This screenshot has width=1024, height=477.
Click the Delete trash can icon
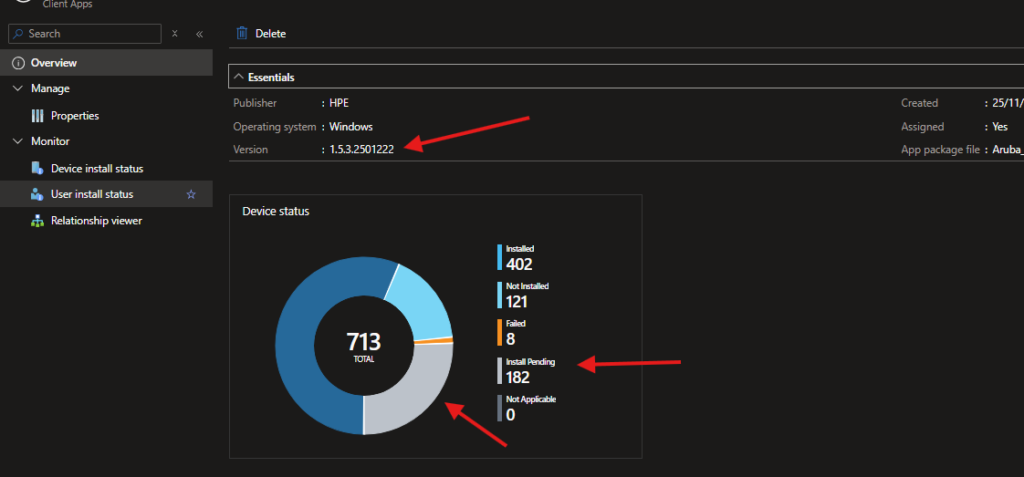pos(241,34)
